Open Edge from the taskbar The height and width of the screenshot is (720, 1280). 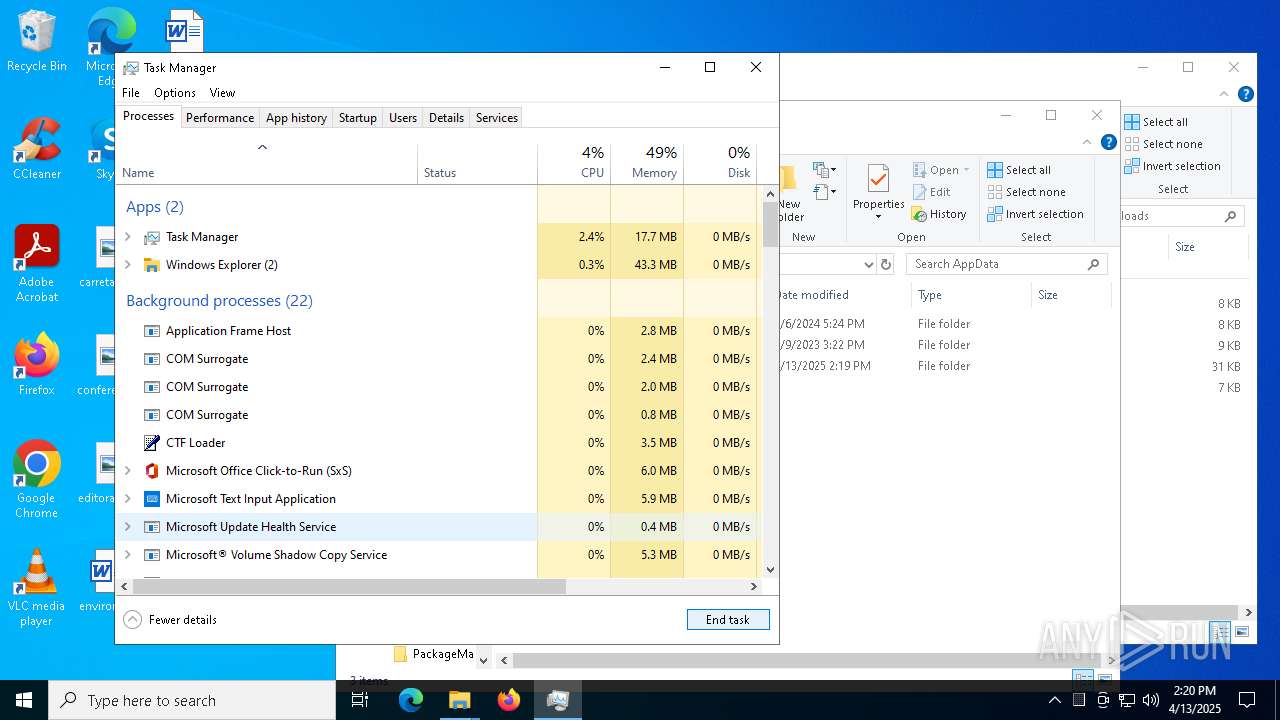[x=411, y=700]
